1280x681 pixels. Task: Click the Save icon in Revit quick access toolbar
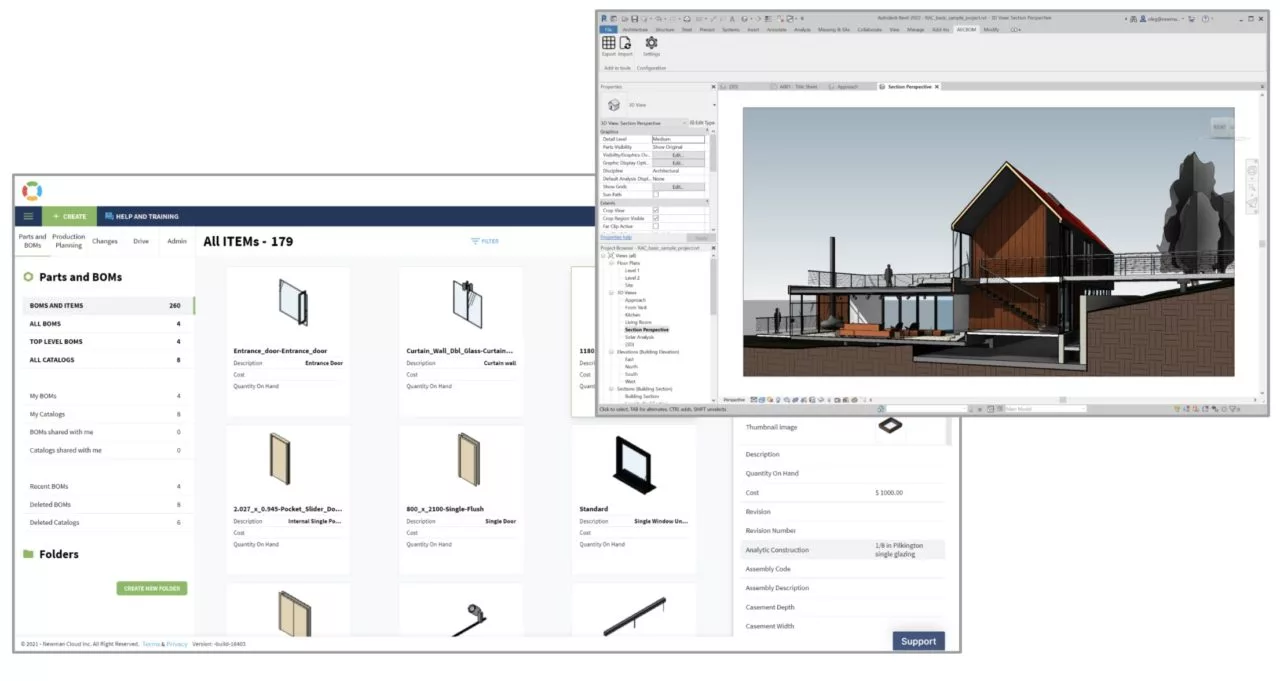point(634,18)
